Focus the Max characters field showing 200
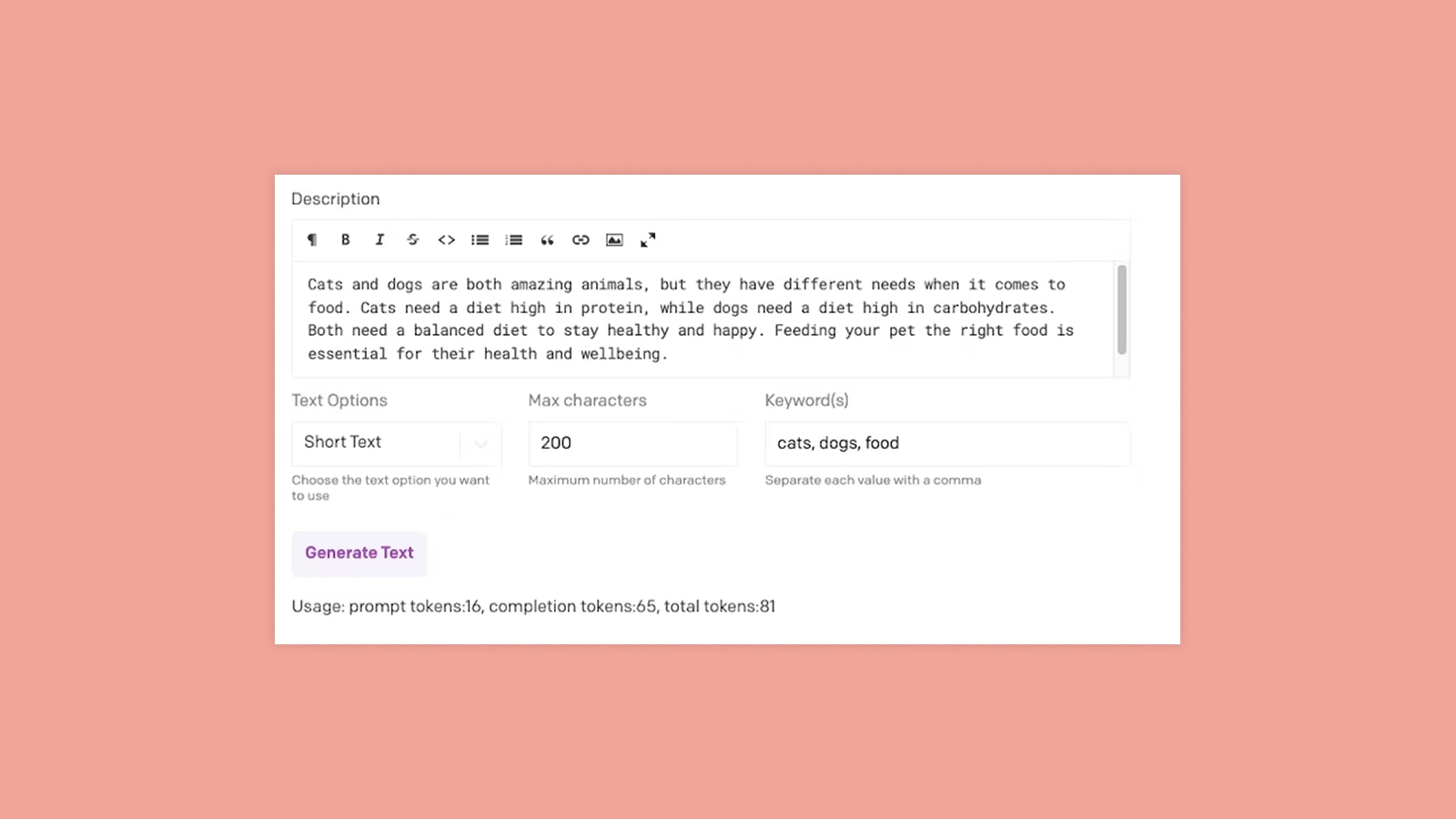 pyautogui.click(x=632, y=443)
